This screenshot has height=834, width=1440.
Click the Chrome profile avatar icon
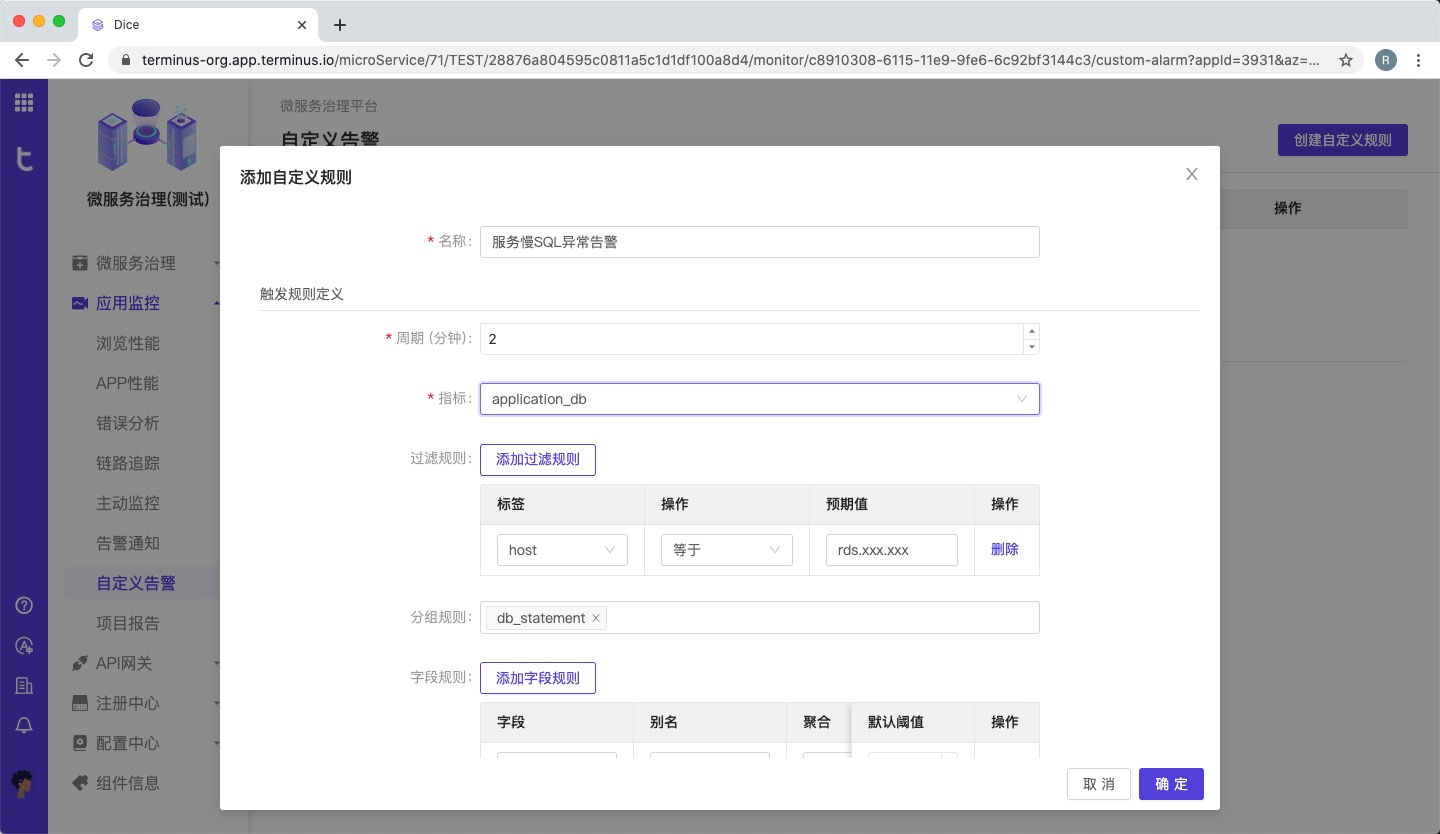1386,60
